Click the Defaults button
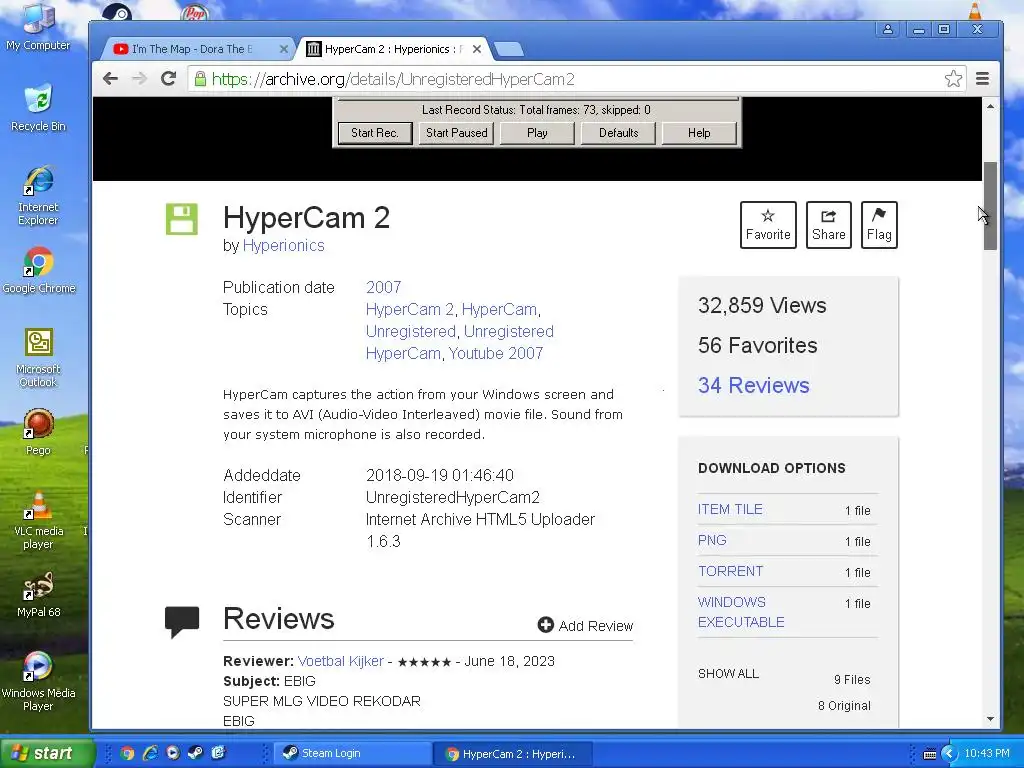Viewport: 1024px width, 768px height. pos(618,133)
